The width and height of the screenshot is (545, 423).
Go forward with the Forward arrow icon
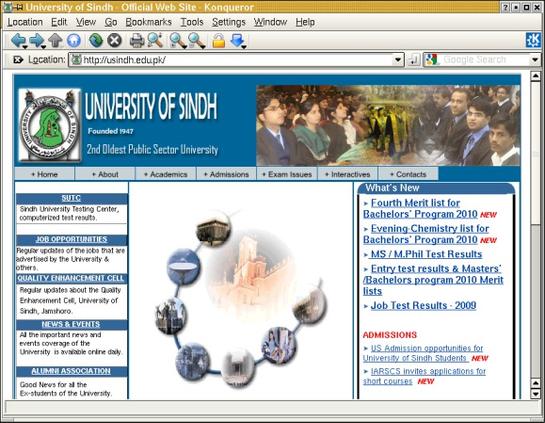click(36, 40)
